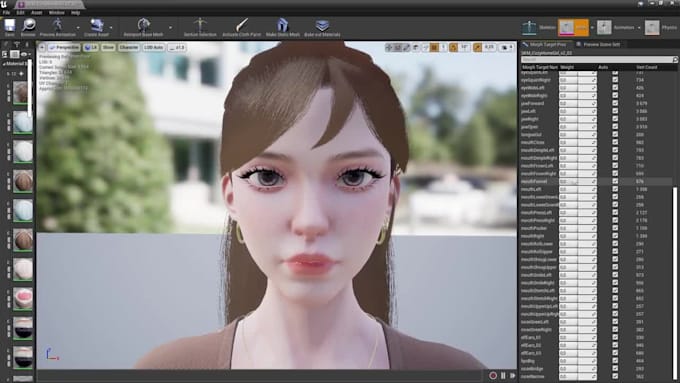Screen dimensions: 680x383
Task: Switch to Physics editor mode icon
Action: pyautogui.click(x=652, y=27)
